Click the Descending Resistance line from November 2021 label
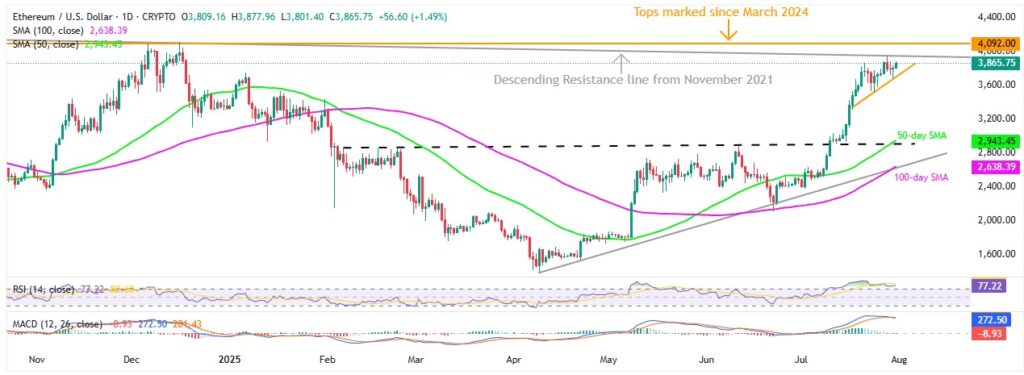Viewport: 1024px width, 375px height. coord(632,80)
